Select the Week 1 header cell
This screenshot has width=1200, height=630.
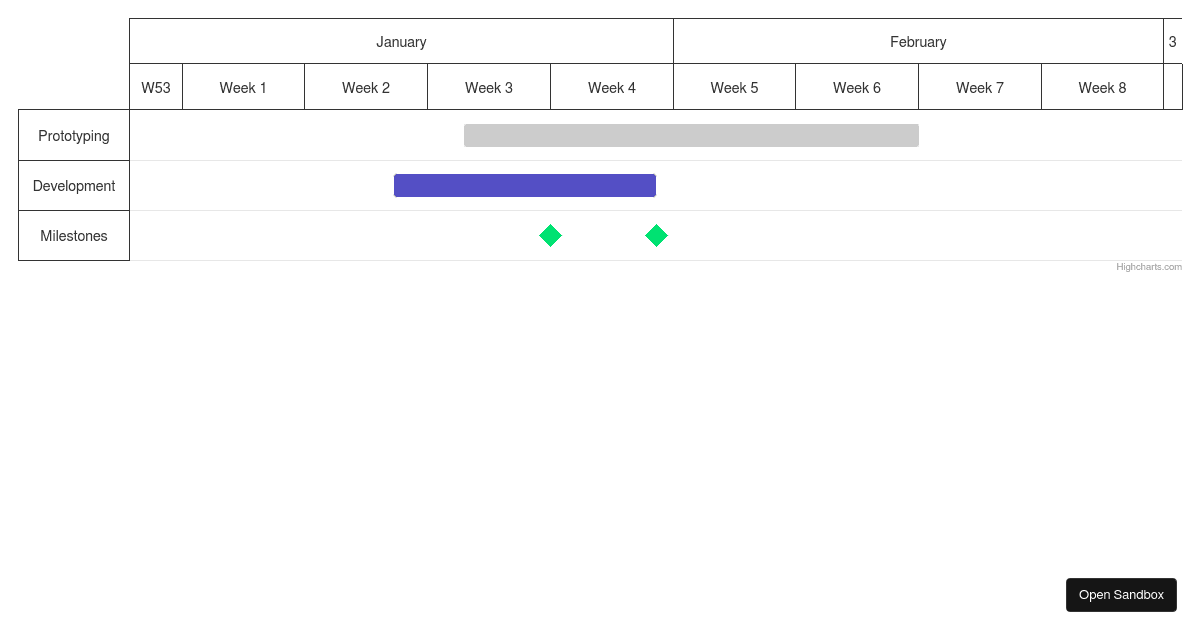pyautogui.click(x=243, y=88)
